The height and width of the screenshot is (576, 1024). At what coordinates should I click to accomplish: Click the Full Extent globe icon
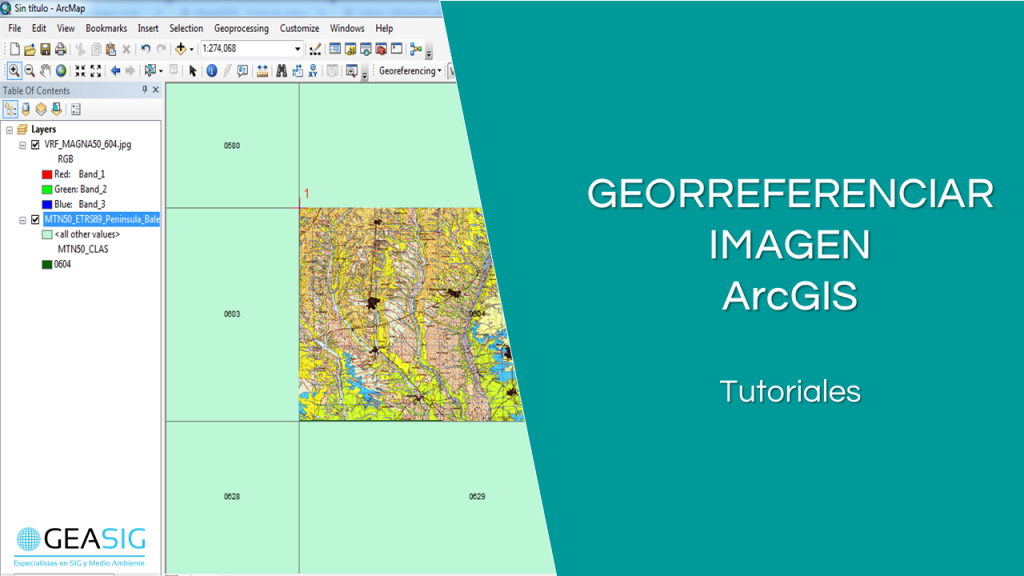coord(61,70)
